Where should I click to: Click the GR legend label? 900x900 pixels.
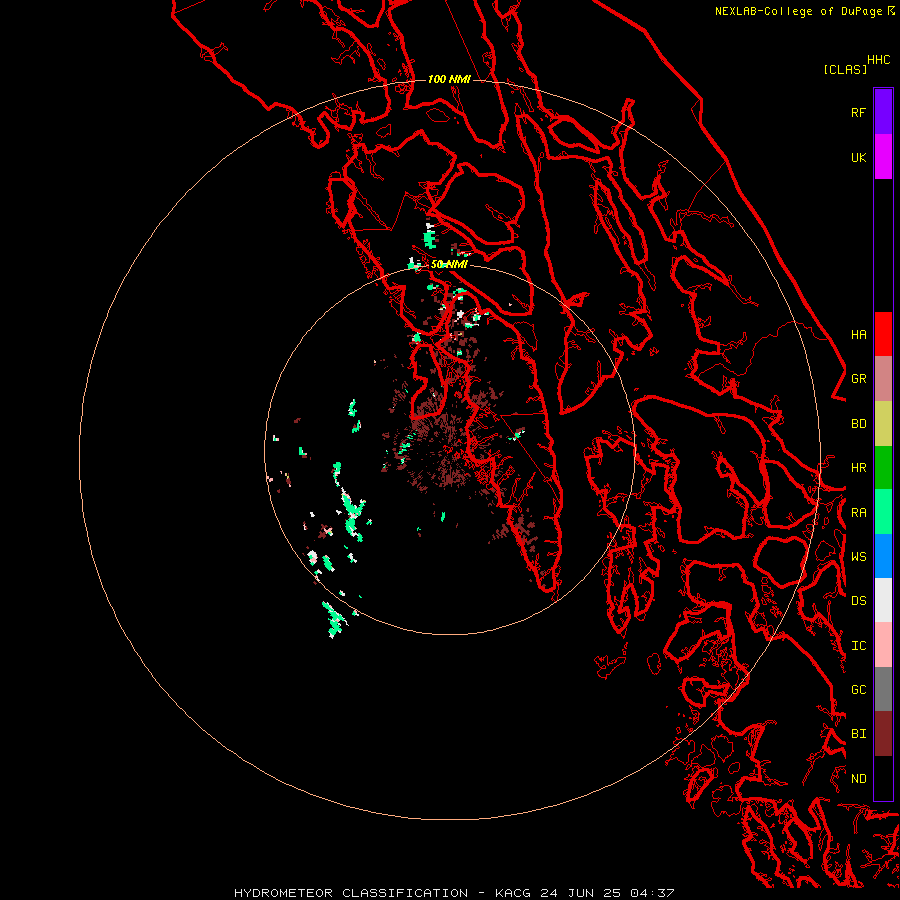pyautogui.click(x=858, y=379)
